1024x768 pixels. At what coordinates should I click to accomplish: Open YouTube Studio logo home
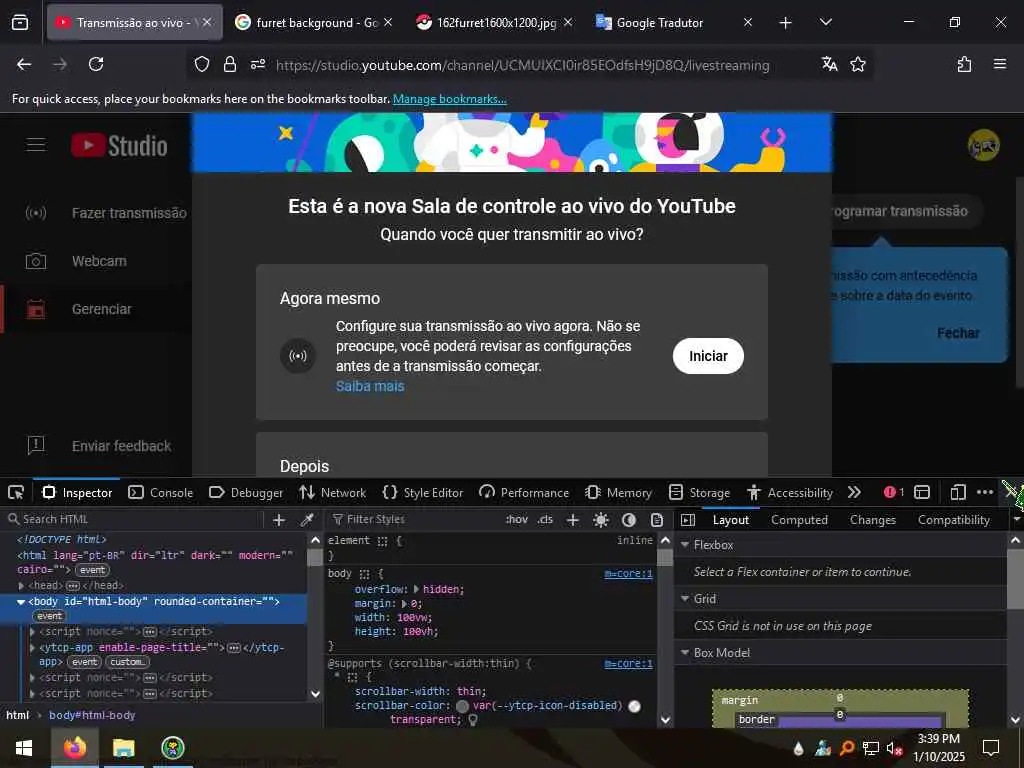120,146
